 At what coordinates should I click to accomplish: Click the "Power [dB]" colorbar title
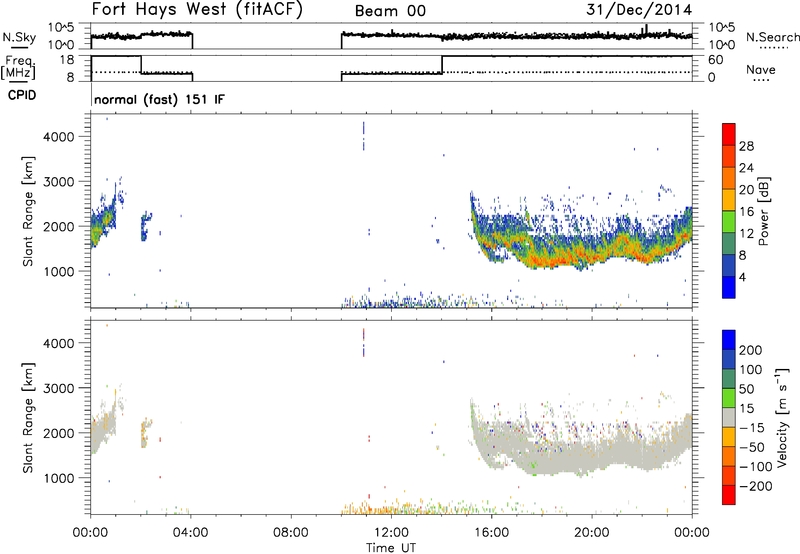tap(764, 211)
